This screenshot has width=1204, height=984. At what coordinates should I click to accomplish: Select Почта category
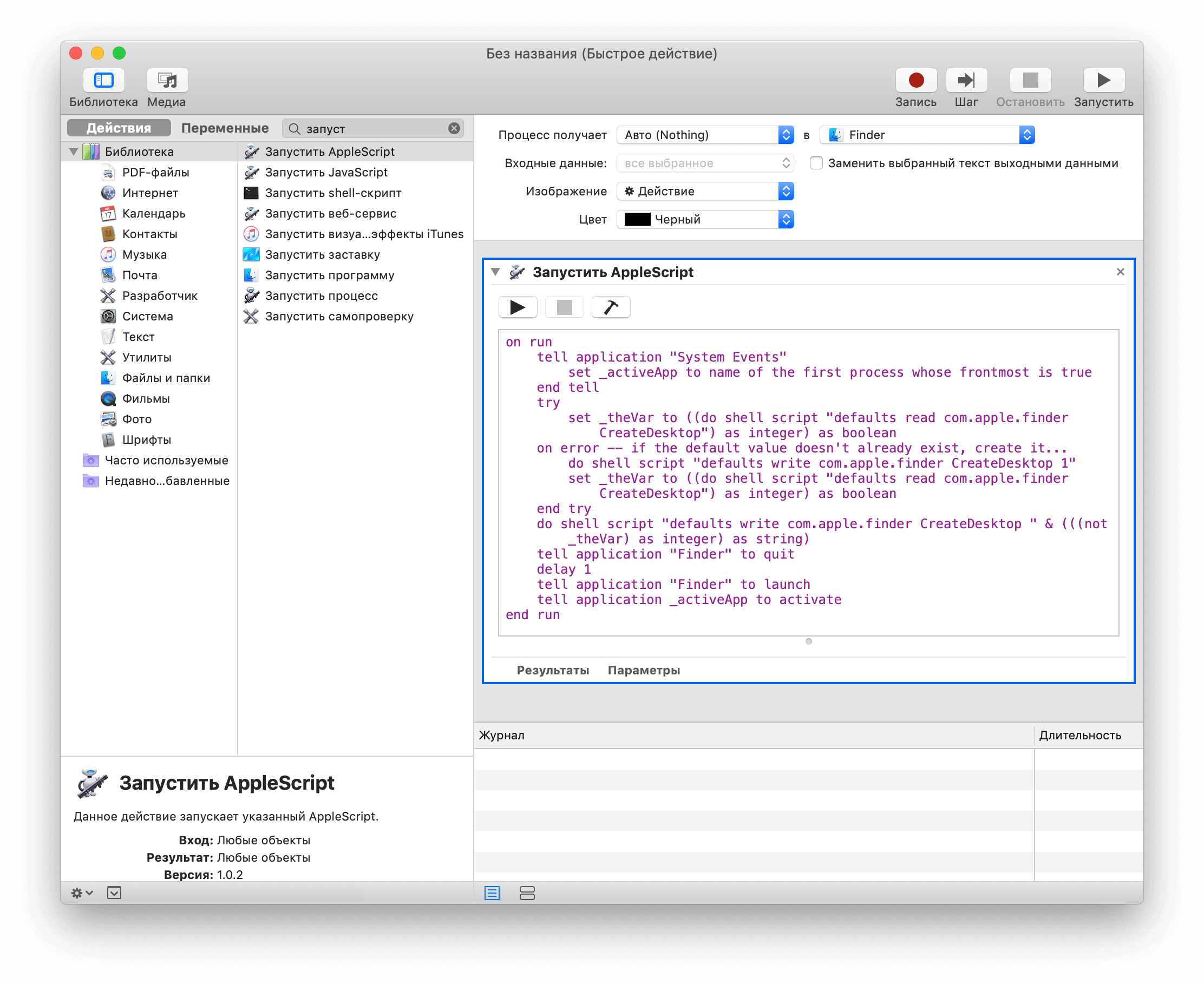click(140, 275)
